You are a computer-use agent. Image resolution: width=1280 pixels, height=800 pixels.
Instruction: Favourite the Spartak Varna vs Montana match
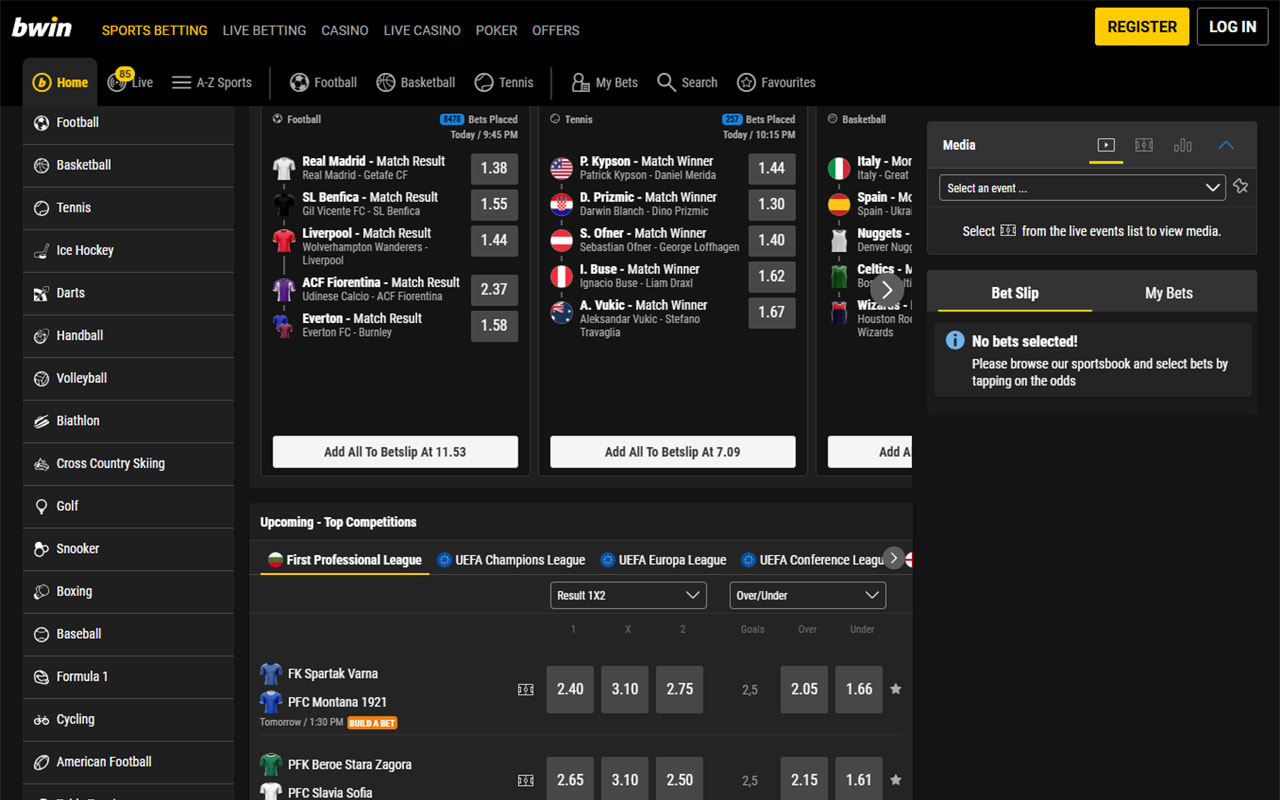click(896, 689)
